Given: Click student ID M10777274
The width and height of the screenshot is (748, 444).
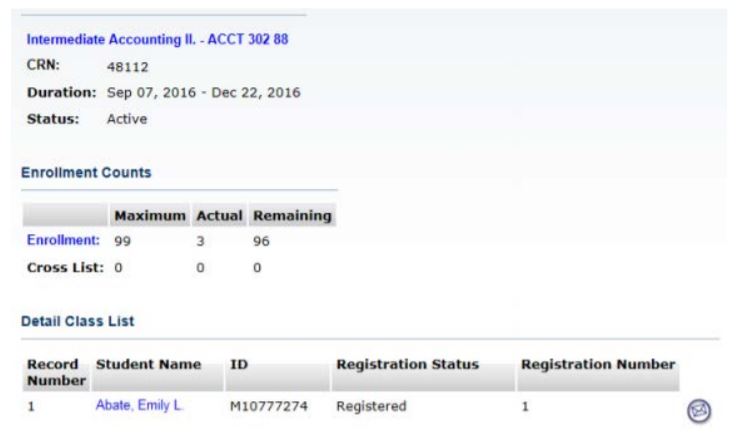Looking at the screenshot, I should 270,407.
